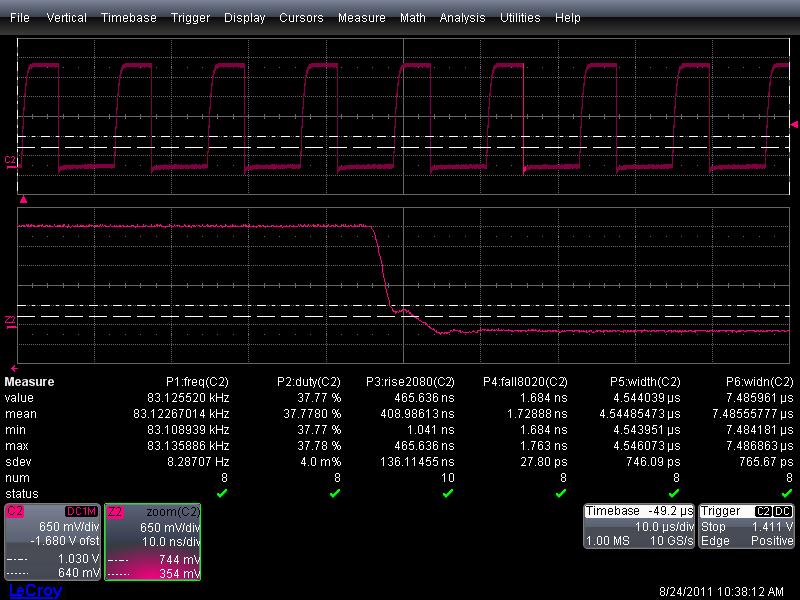Open the Cursors menu options

[301, 17]
